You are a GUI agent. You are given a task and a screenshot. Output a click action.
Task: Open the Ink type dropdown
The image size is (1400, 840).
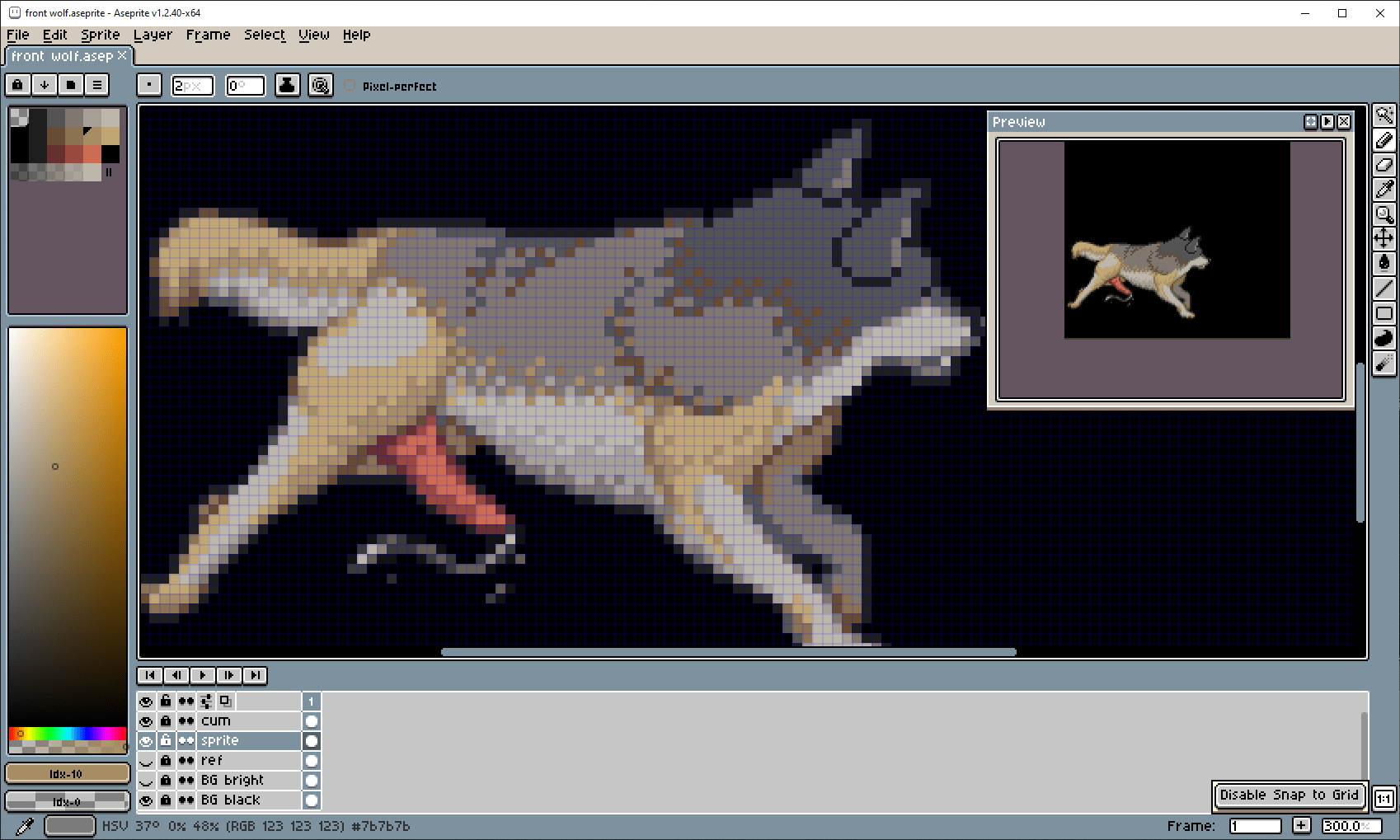pyautogui.click(x=287, y=85)
